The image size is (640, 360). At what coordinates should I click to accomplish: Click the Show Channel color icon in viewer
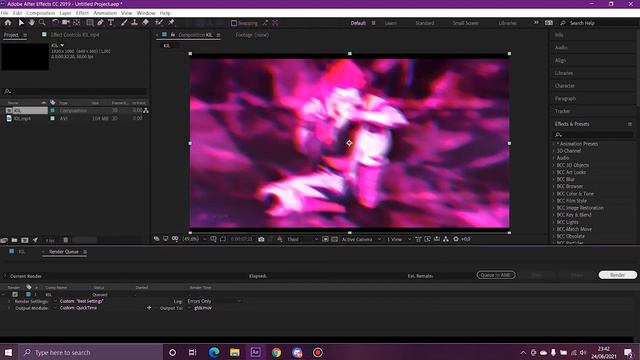[280, 239]
